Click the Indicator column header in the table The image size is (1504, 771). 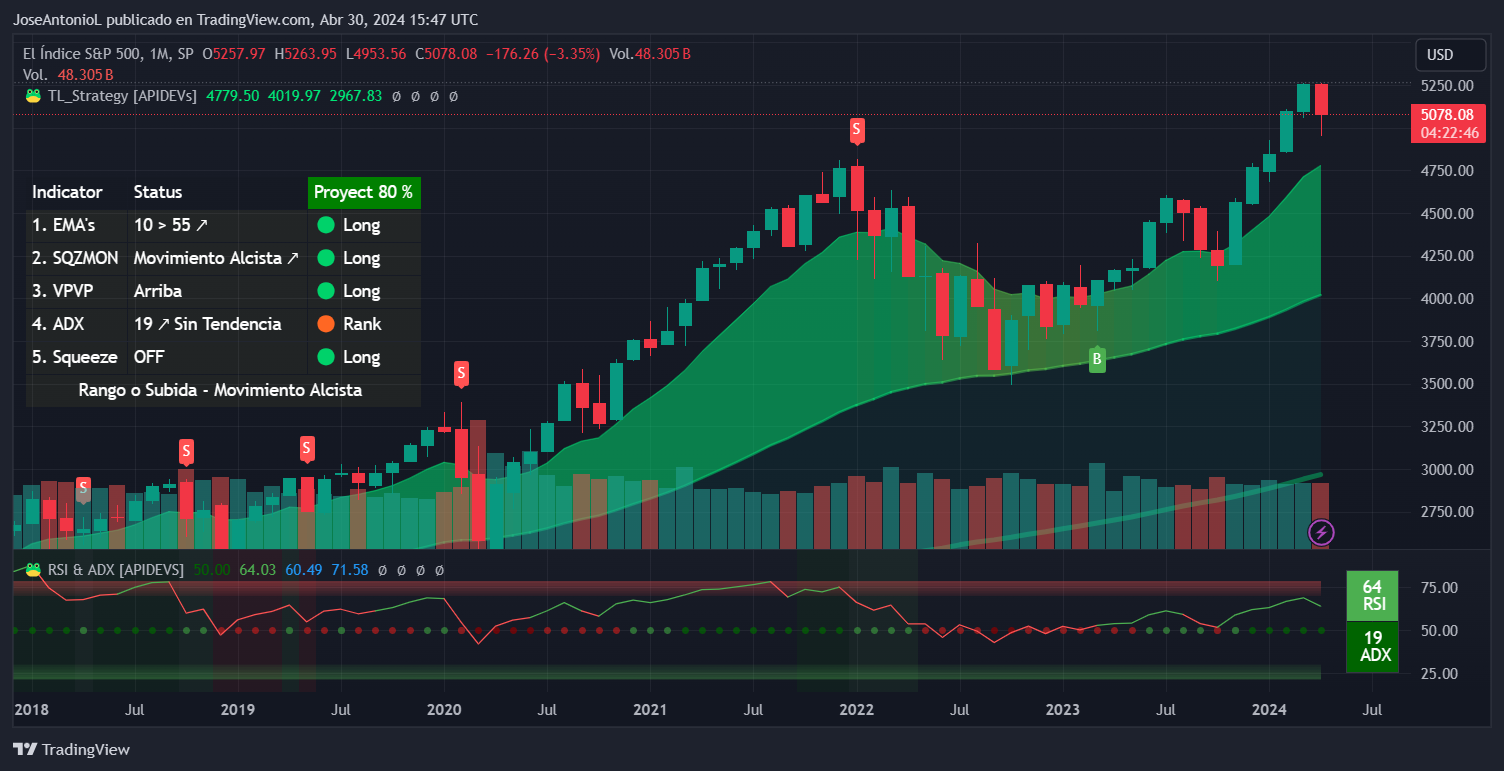[67, 192]
